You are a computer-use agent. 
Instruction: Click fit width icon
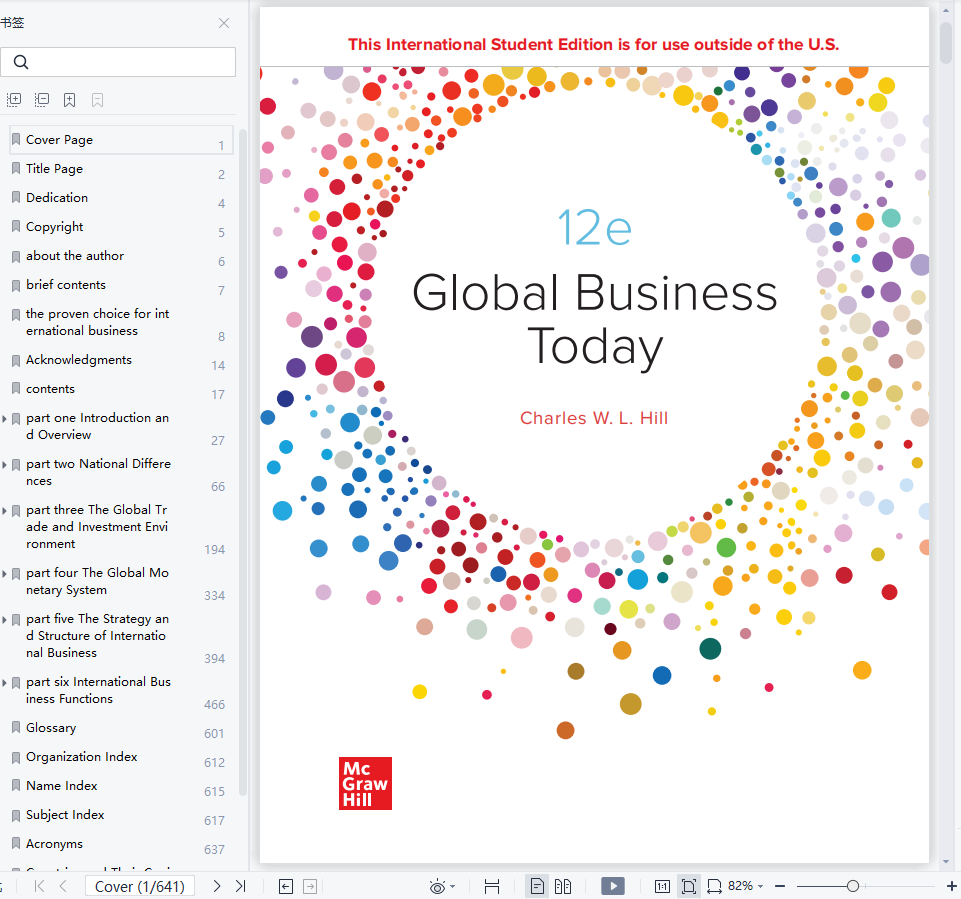tap(714, 887)
